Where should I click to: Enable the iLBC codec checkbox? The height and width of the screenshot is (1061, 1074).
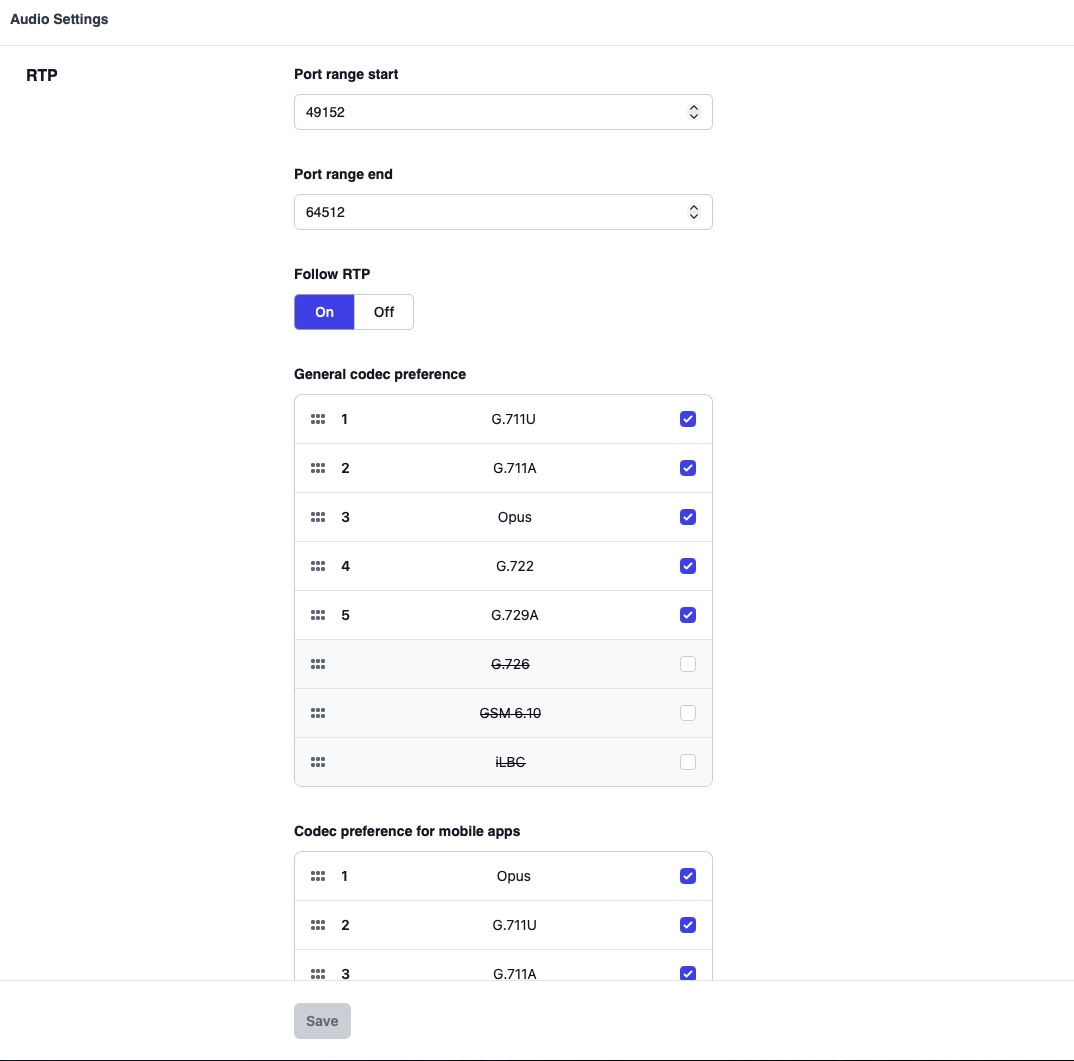pyautogui.click(x=688, y=762)
